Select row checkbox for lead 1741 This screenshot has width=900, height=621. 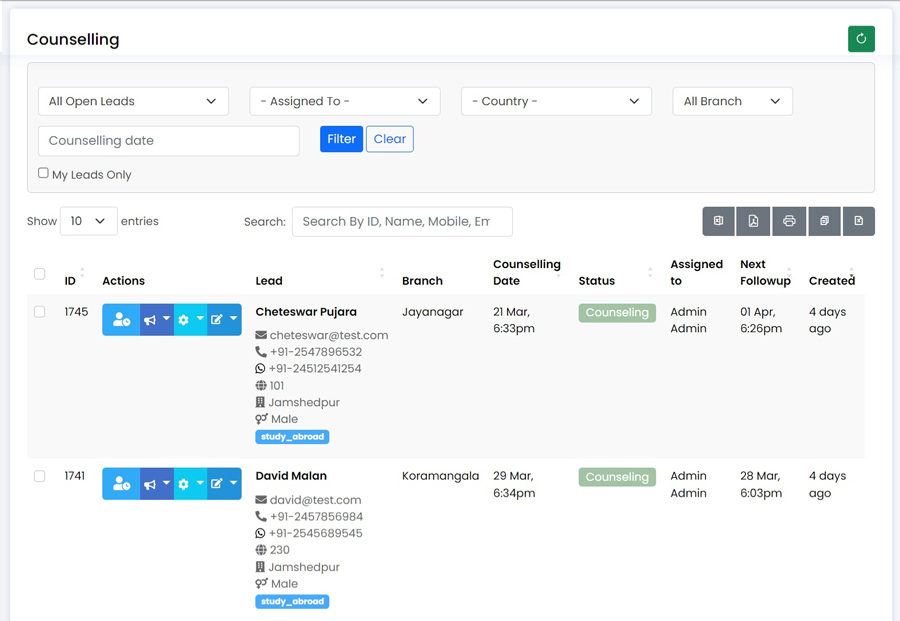(x=40, y=476)
